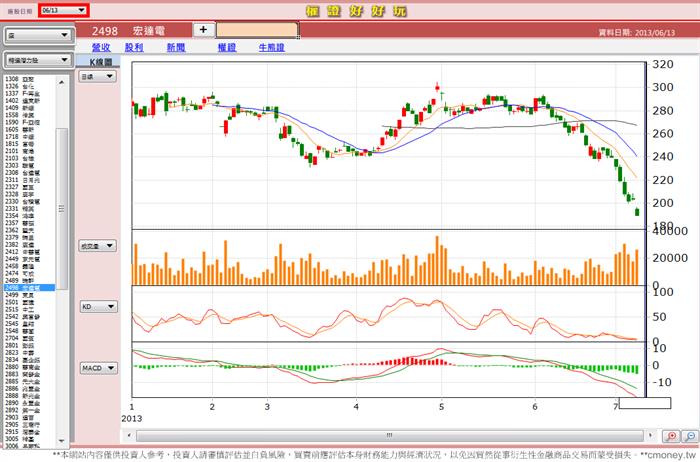Click the horizontal chart scrollbar thumb

(x=389, y=436)
